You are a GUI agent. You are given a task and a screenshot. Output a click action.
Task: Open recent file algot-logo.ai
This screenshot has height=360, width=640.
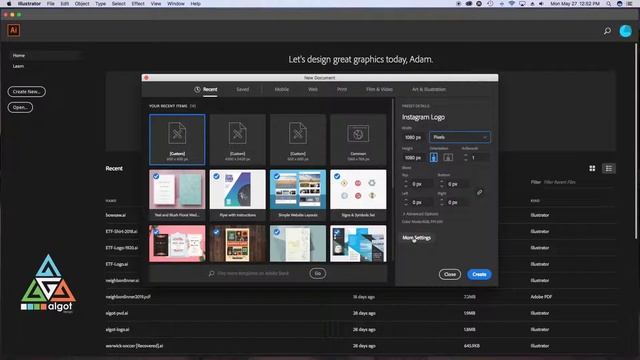coord(118,329)
